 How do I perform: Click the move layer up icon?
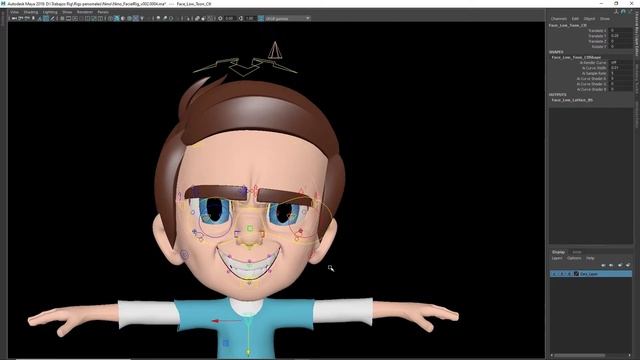coord(603,265)
